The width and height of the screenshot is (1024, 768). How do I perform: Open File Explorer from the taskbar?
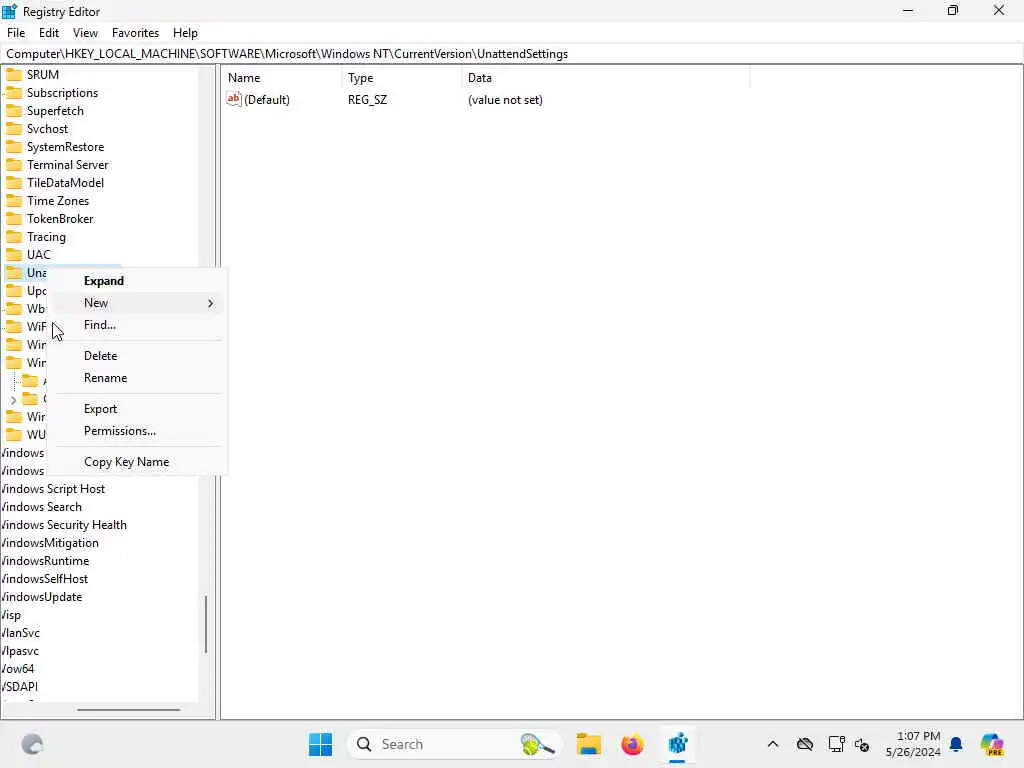point(588,744)
